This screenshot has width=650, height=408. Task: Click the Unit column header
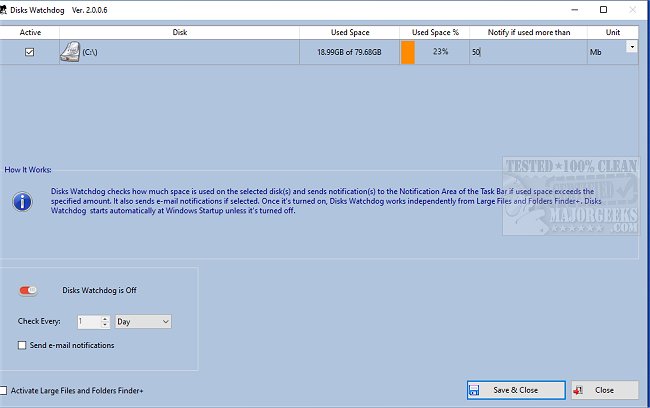(x=613, y=32)
